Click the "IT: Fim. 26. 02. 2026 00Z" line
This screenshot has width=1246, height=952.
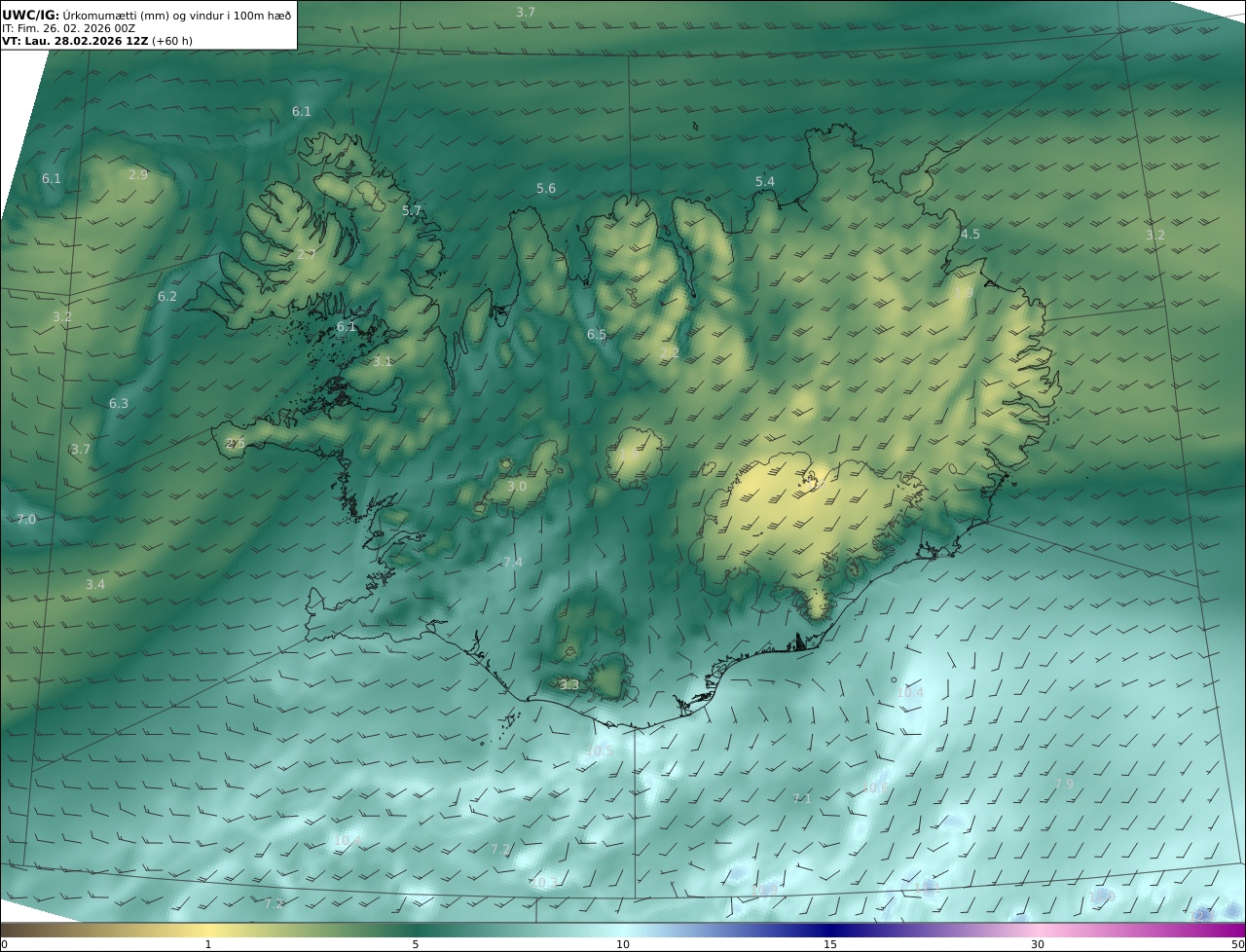click(66, 28)
